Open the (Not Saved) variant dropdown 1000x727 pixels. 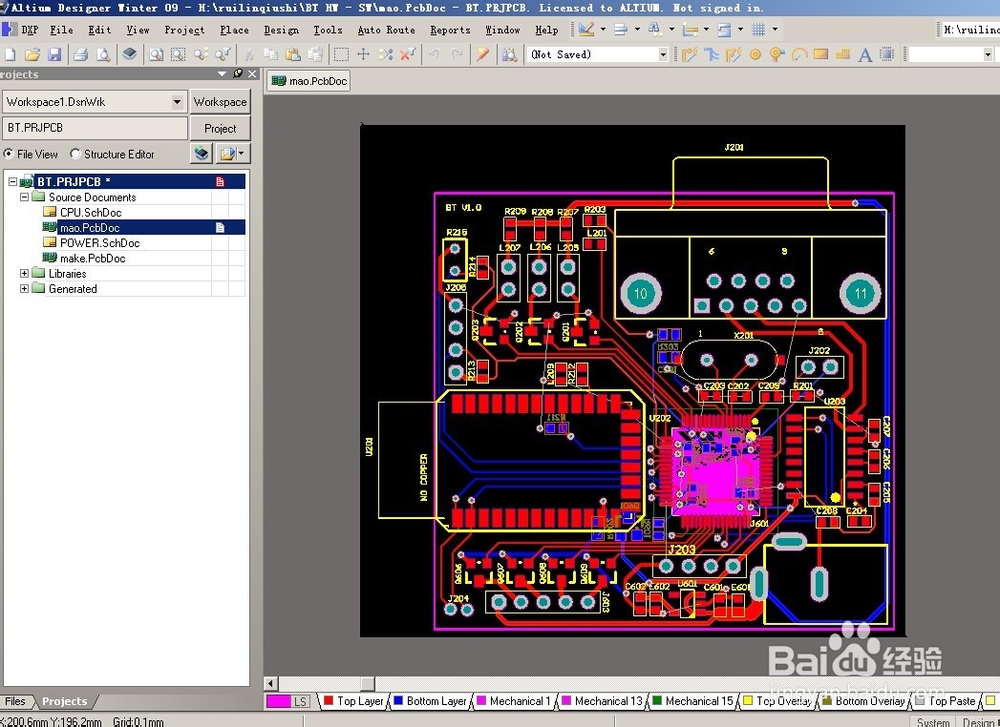click(663, 55)
